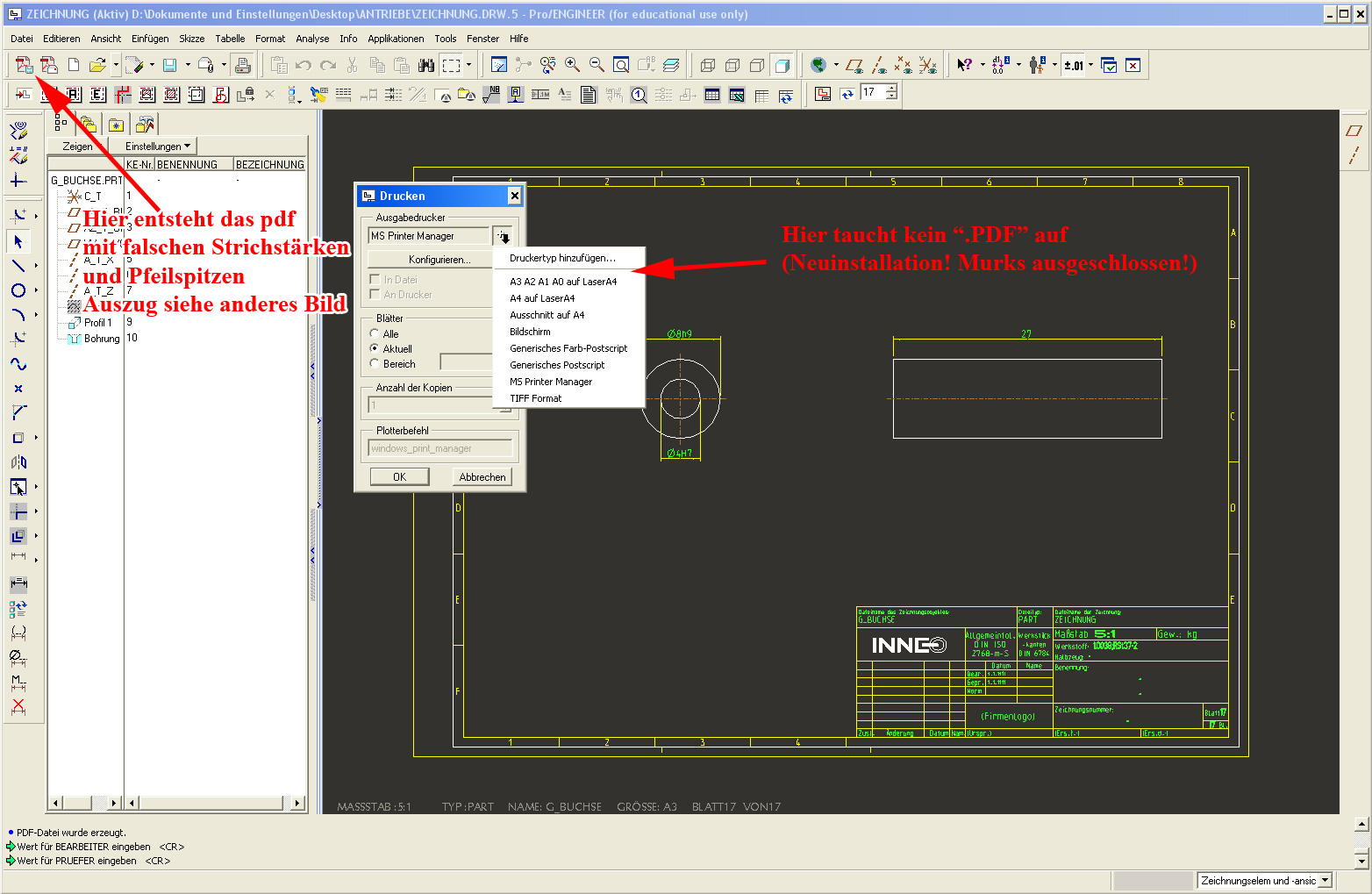Toggle datum axes display icon
1372x894 pixels.
coord(879,65)
